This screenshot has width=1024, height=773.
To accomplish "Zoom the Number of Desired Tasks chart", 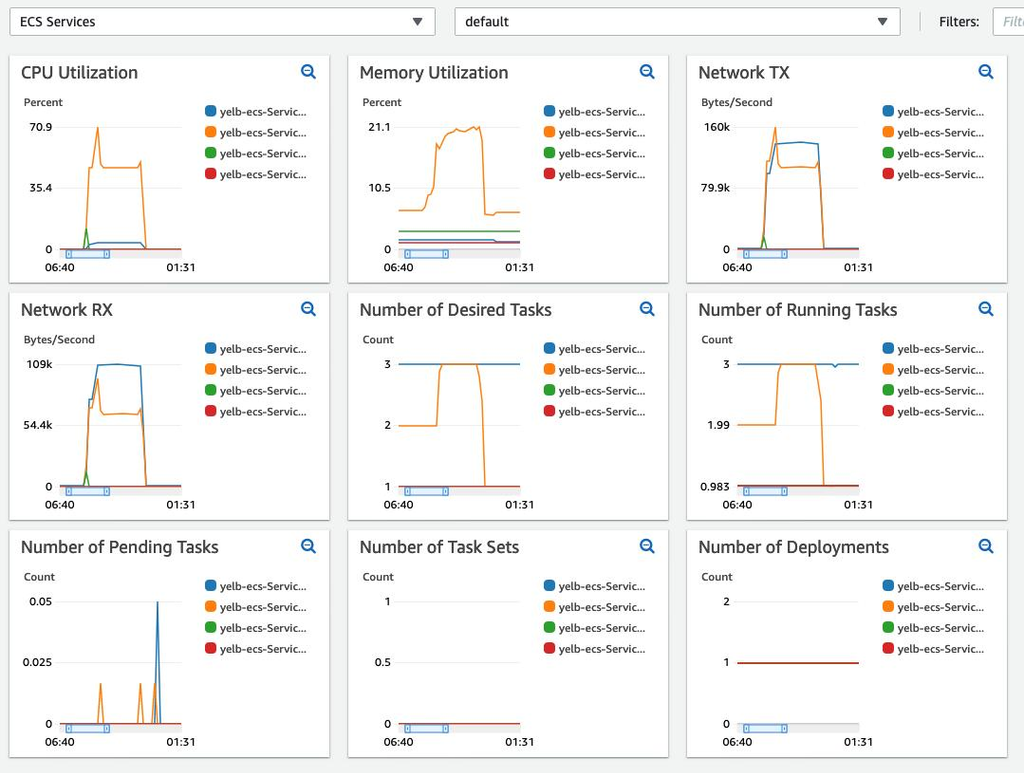I will [x=647, y=309].
